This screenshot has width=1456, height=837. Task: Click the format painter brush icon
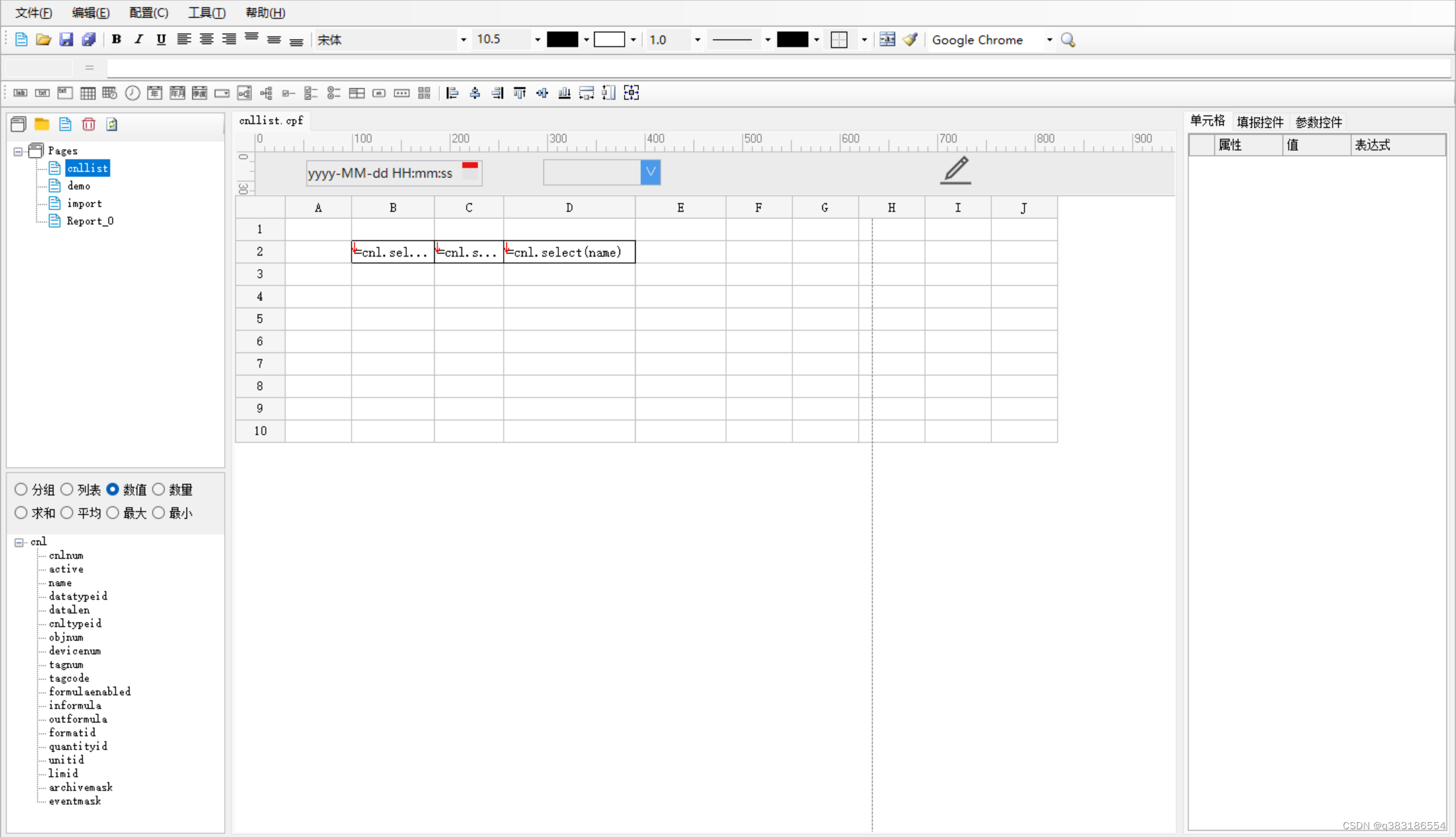click(910, 39)
